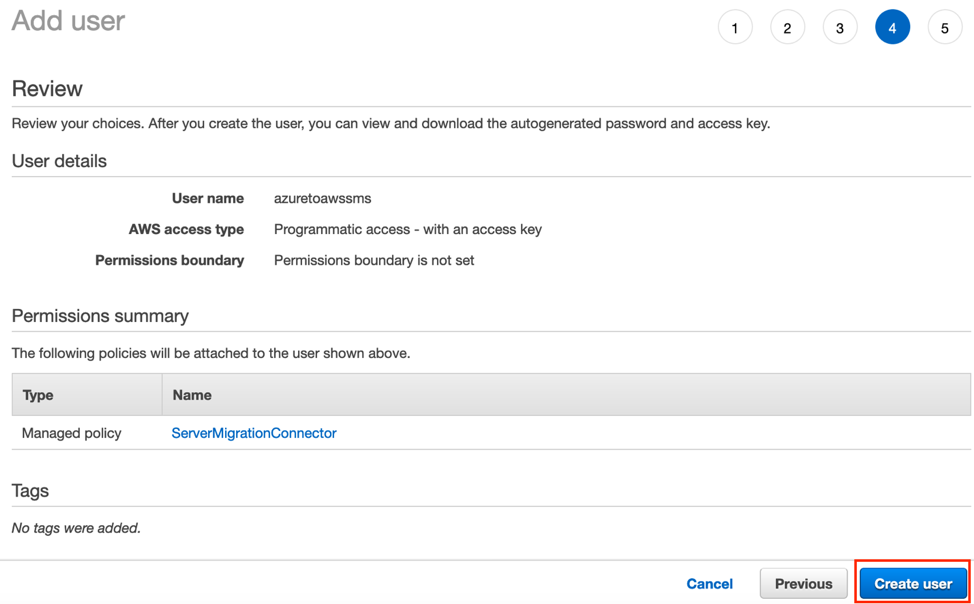The width and height of the screenshot is (974, 604).
Task: Click the Permissions summary heading
Action: pyautogui.click(x=100, y=316)
